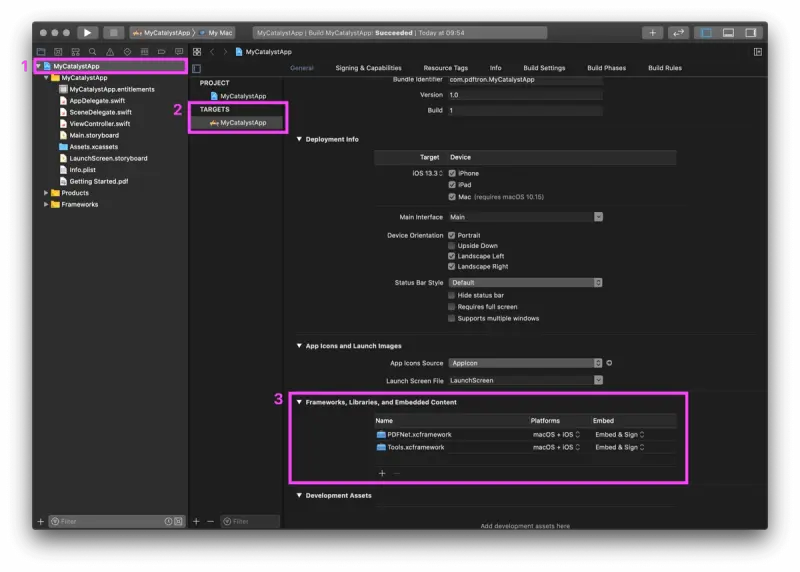This screenshot has width=800, height=572.
Task: Click the Version number field
Action: coord(525,95)
